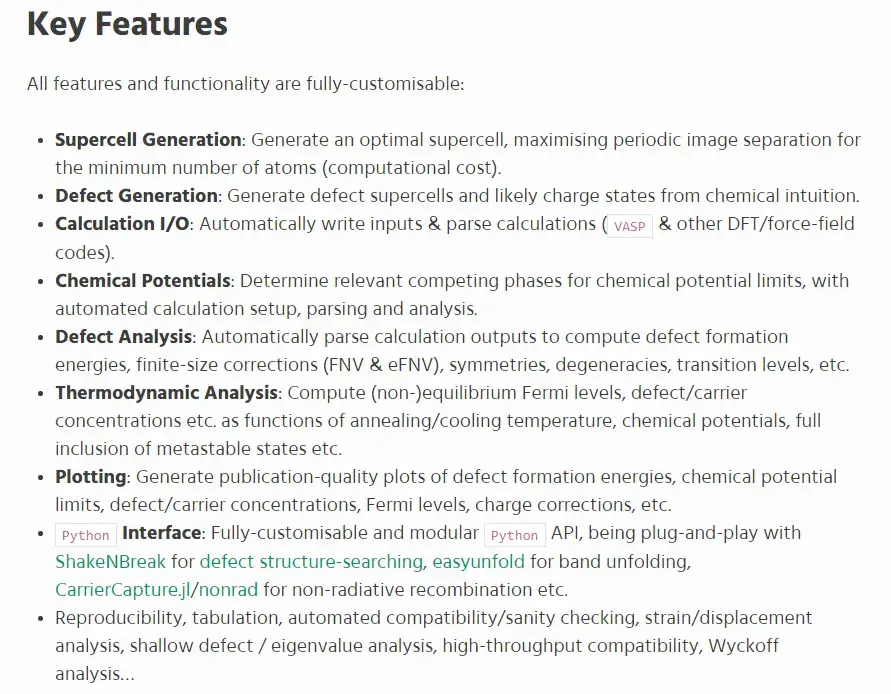Click the 'fully-customisable' intro sentence
Image resolution: width=891 pixels, height=694 pixels.
[245, 84]
